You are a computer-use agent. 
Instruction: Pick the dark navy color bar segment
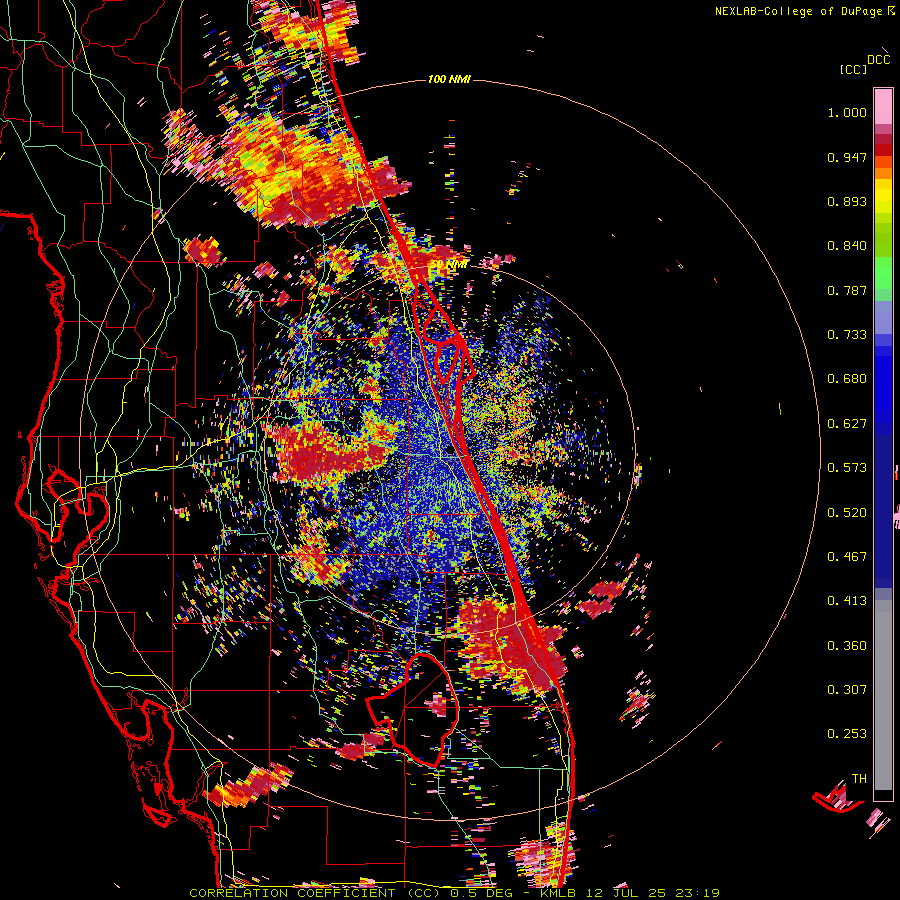point(883,511)
